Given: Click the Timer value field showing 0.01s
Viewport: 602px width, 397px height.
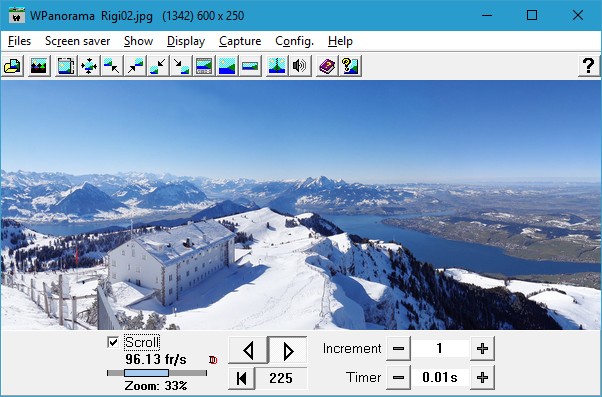Looking at the screenshot, I should [440, 377].
